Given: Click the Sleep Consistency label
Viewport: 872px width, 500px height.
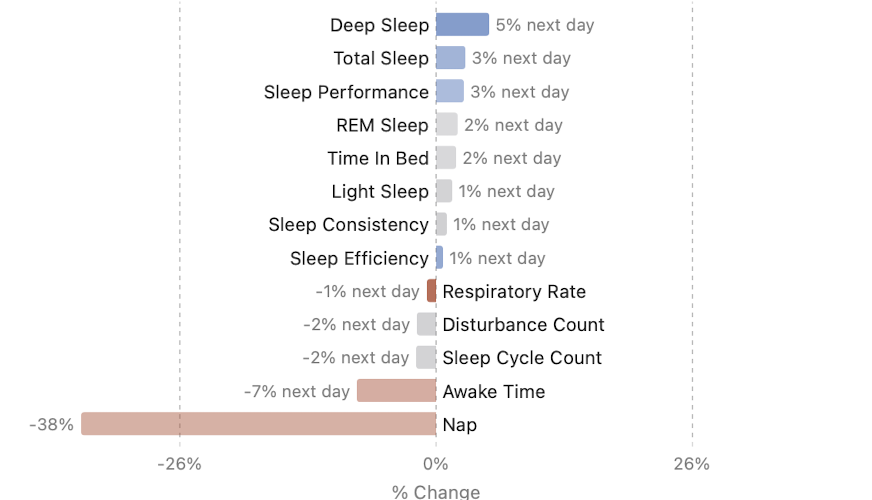Looking at the screenshot, I should click(348, 225).
